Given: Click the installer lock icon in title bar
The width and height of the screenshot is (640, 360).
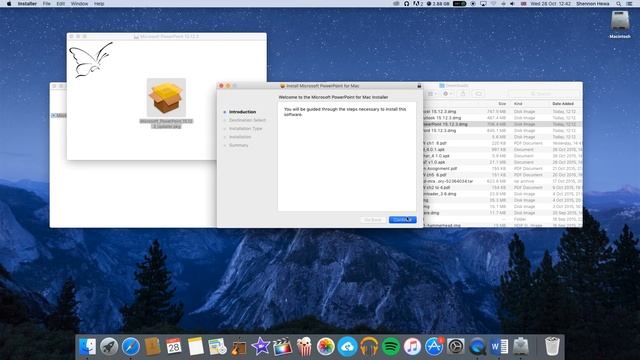Looking at the screenshot, I should coord(419,86).
